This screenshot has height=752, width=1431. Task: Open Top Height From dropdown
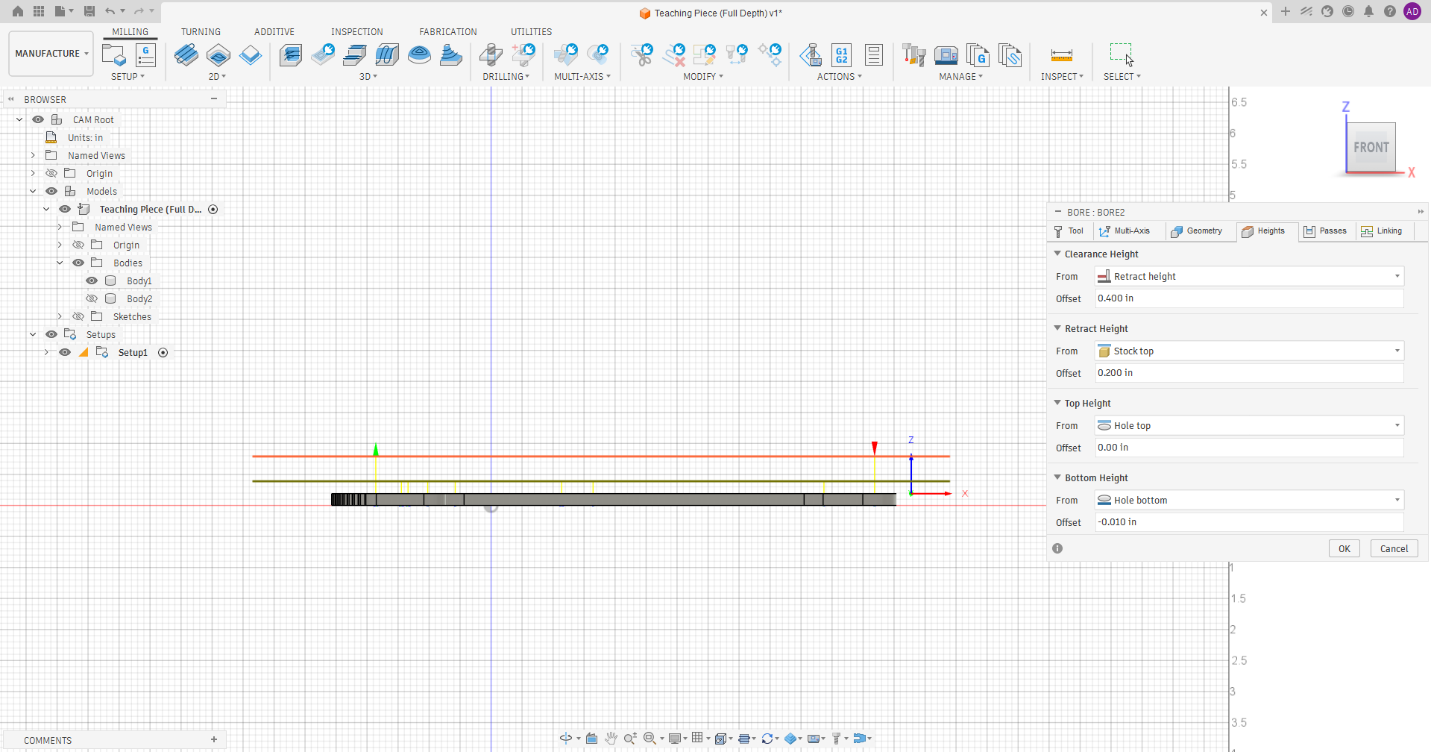[1249, 426]
